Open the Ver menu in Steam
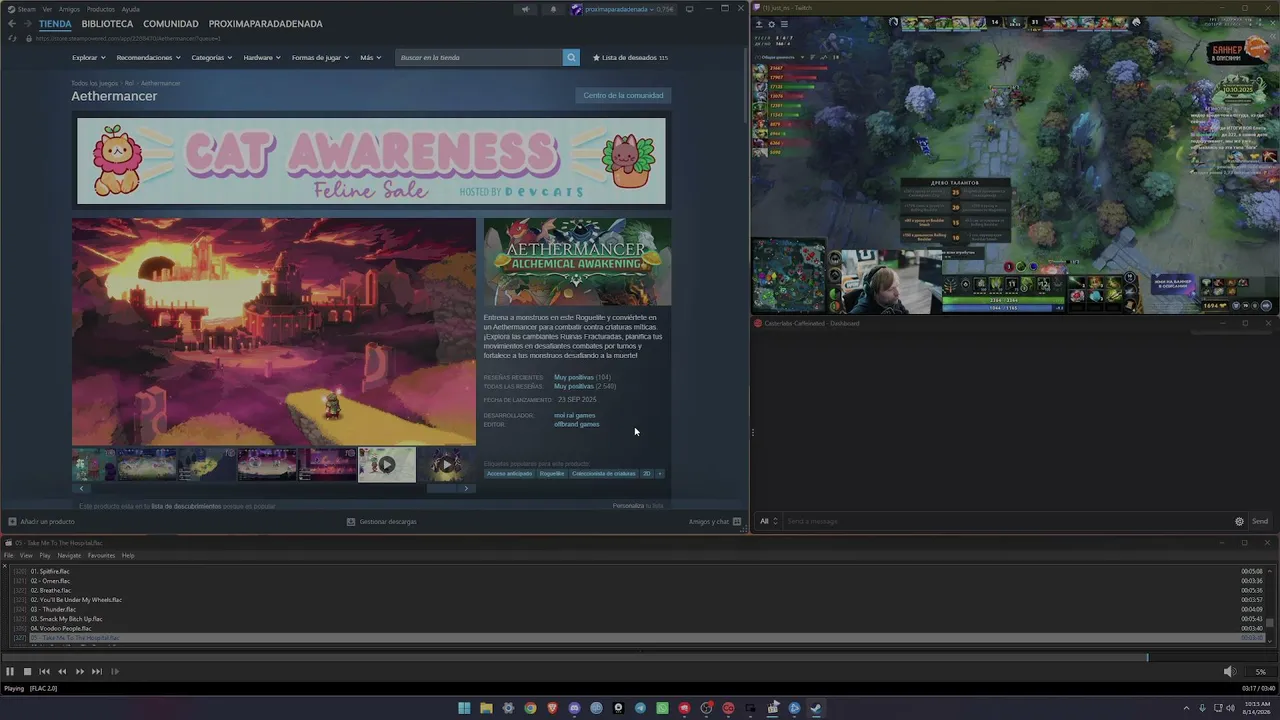The image size is (1280, 720). click(47, 9)
